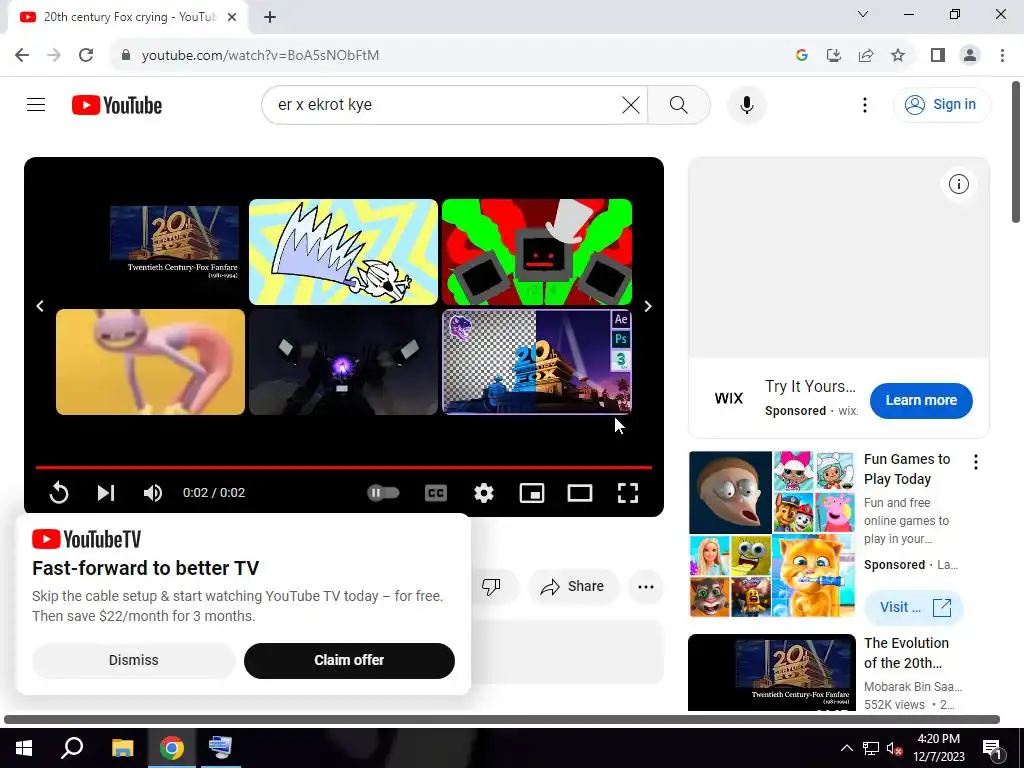Open video settings gear
The image size is (1024, 768).
coord(483,492)
